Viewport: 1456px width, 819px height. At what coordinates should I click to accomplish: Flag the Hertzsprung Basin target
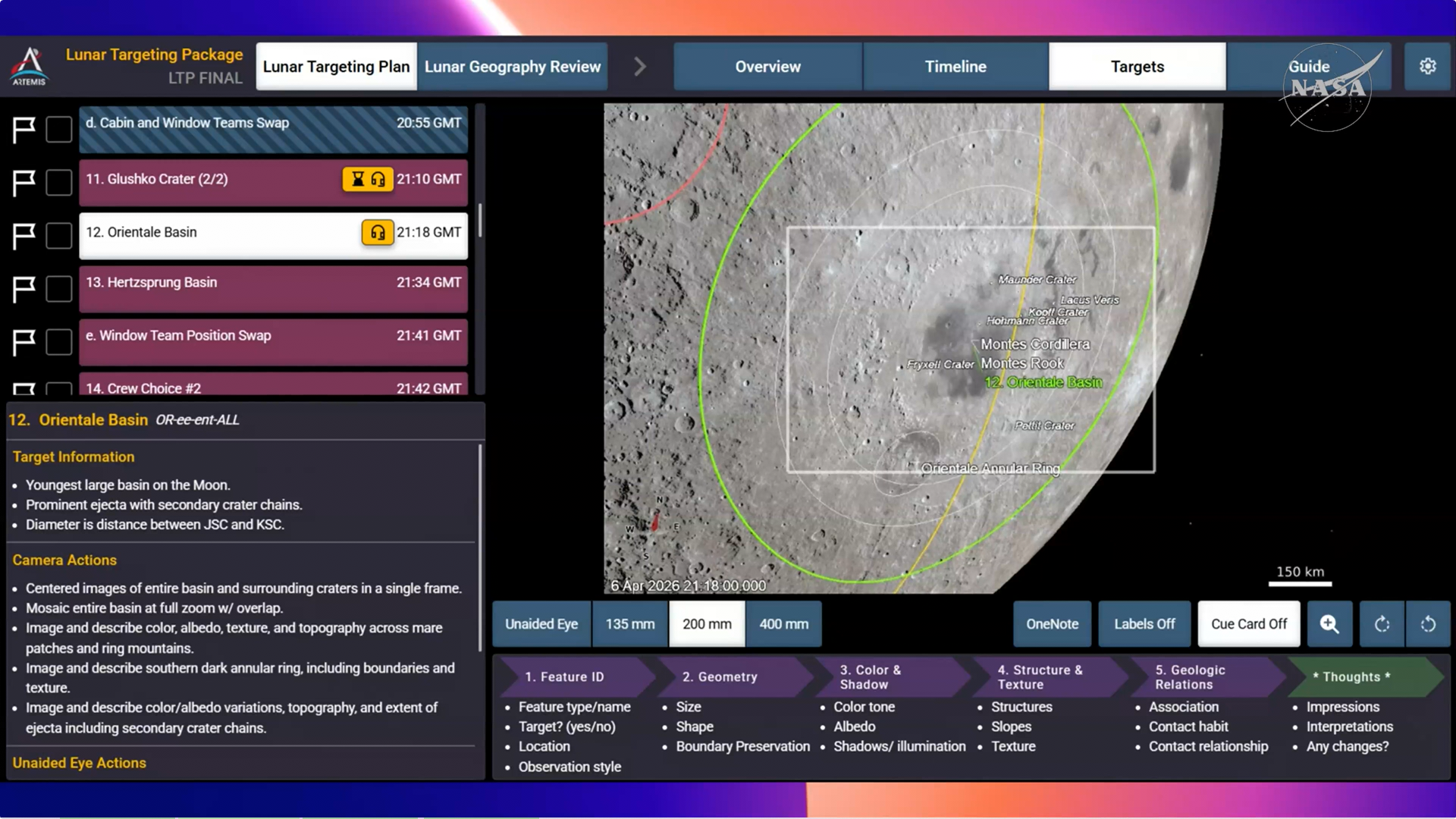pos(24,289)
